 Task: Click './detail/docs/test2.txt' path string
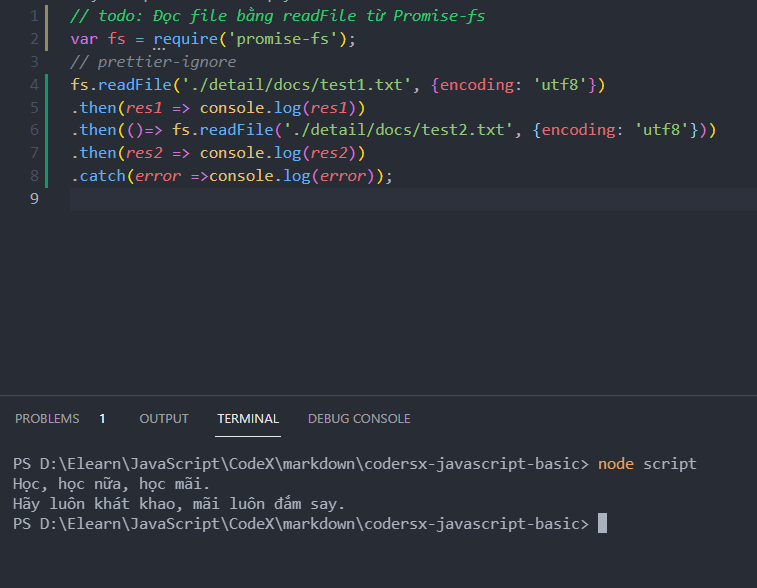tap(398, 130)
